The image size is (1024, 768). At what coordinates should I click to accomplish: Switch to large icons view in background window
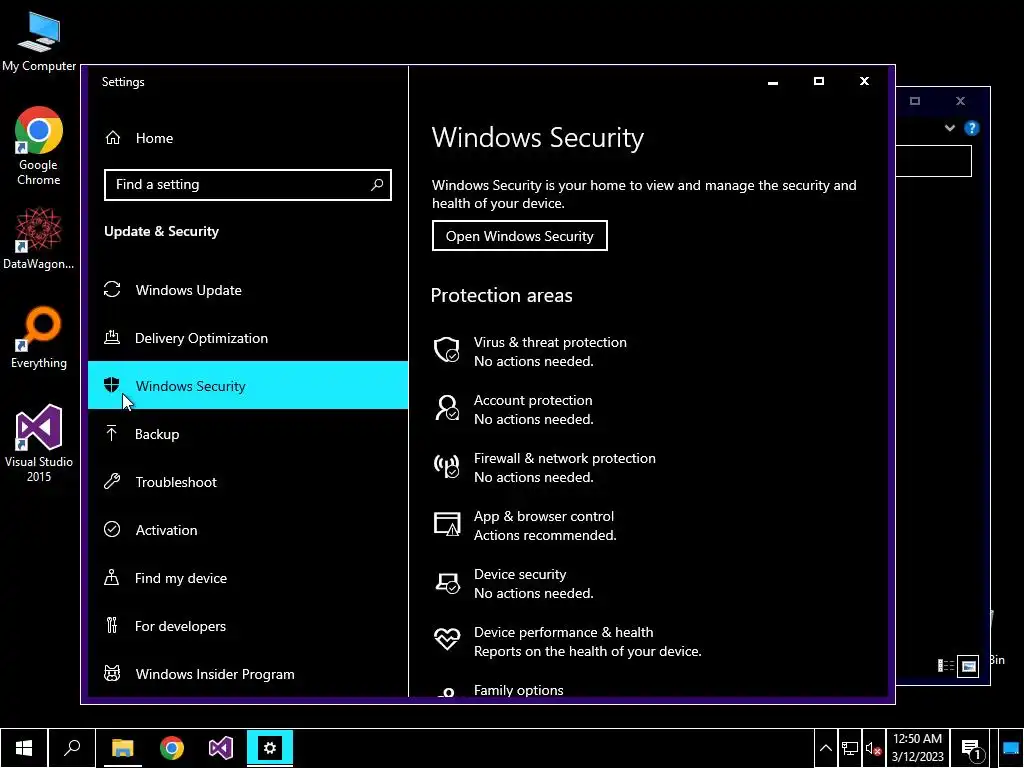click(x=968, y=666)
